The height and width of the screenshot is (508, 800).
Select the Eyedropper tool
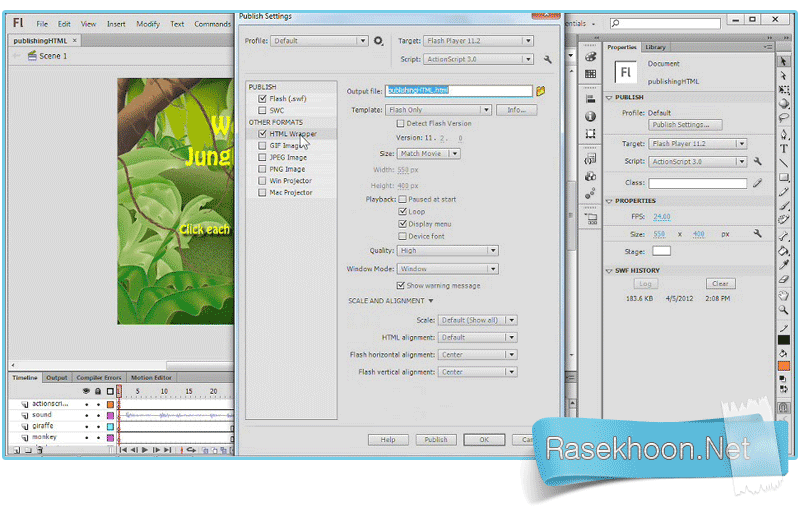coord(784,265)
